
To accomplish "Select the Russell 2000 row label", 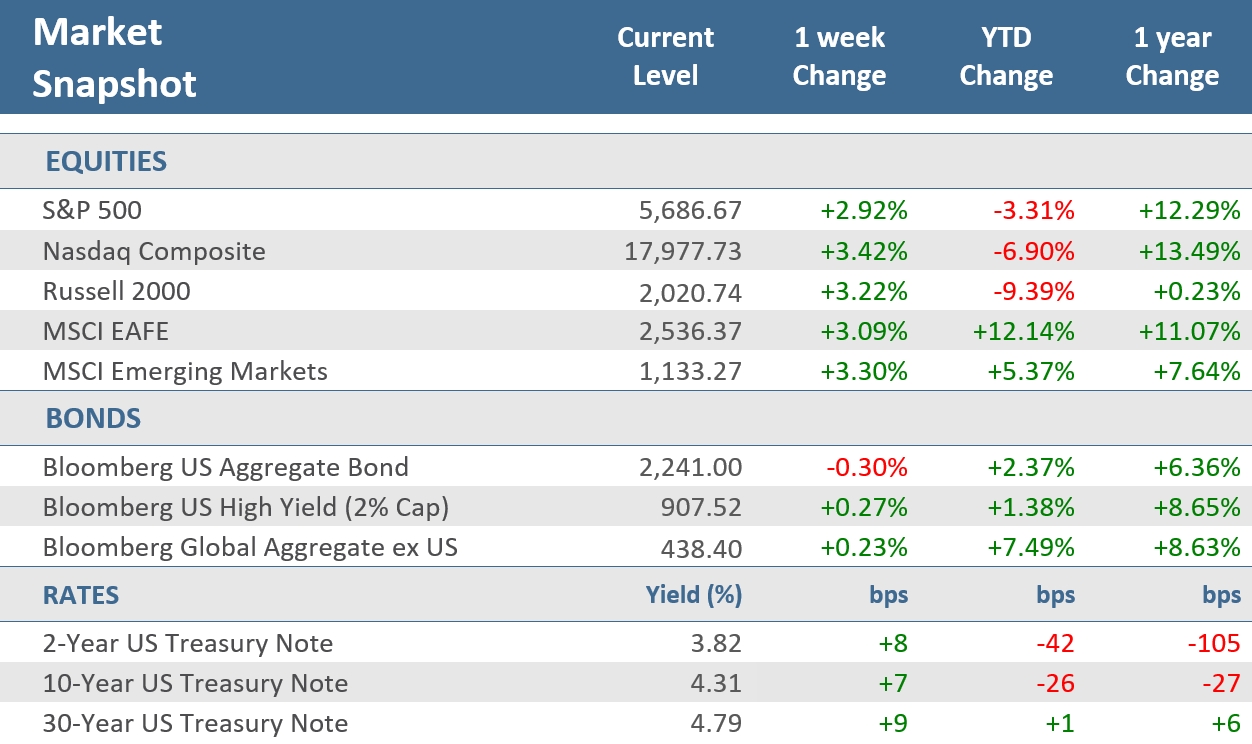I will 116,291.
